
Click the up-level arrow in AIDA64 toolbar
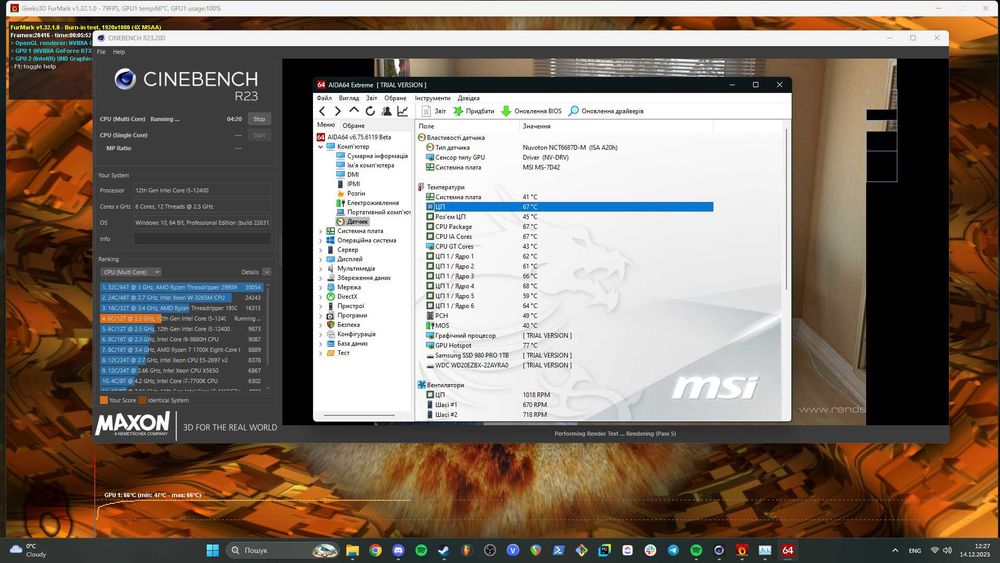pos(353,111)
